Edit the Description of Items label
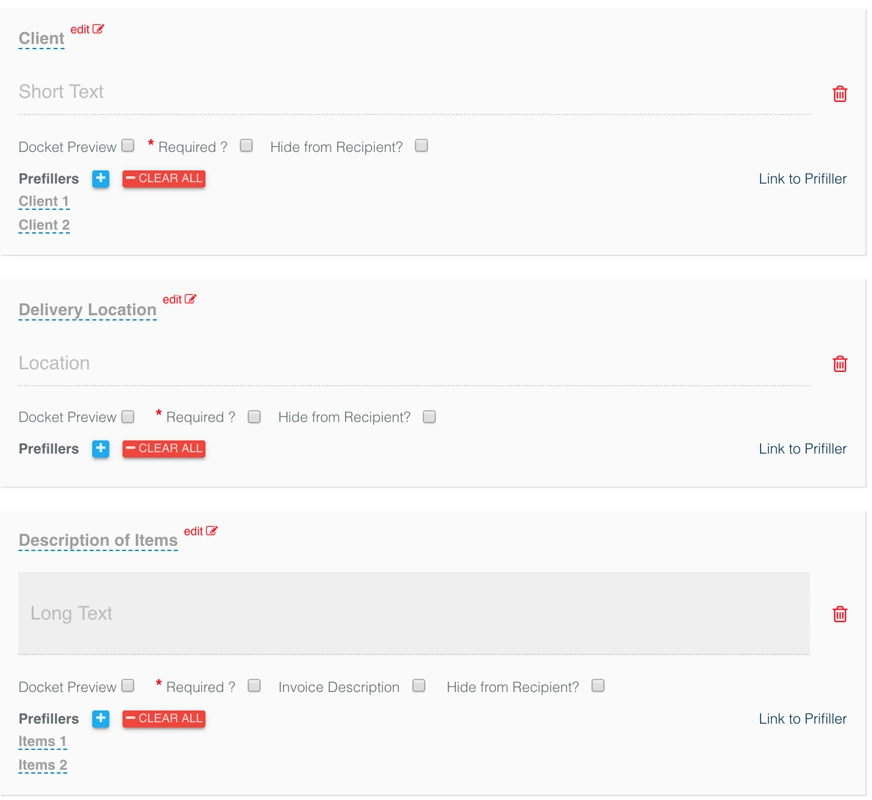 200,532
